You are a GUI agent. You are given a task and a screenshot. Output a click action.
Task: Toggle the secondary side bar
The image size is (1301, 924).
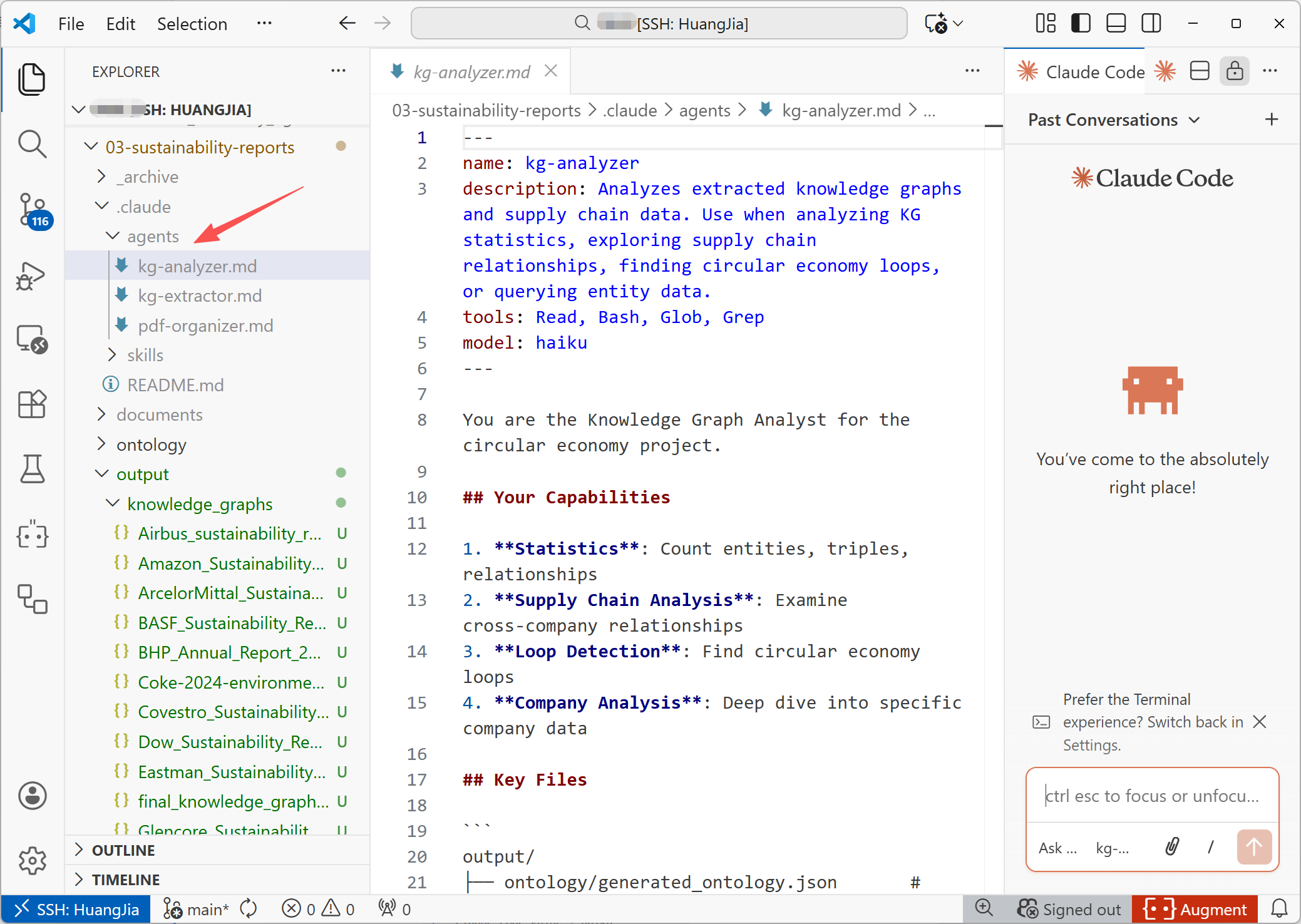(1151, 24)
